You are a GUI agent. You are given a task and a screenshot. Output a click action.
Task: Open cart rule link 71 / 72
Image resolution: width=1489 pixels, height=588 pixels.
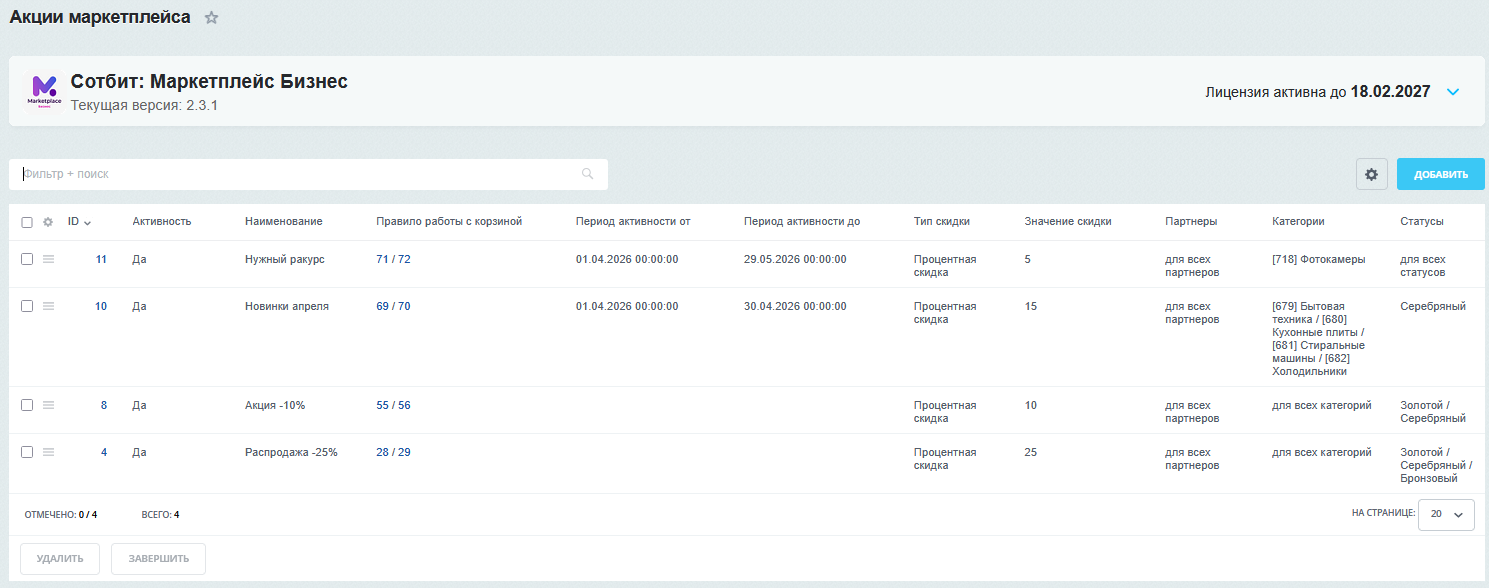pyautogui.click(x=393, y=259)
